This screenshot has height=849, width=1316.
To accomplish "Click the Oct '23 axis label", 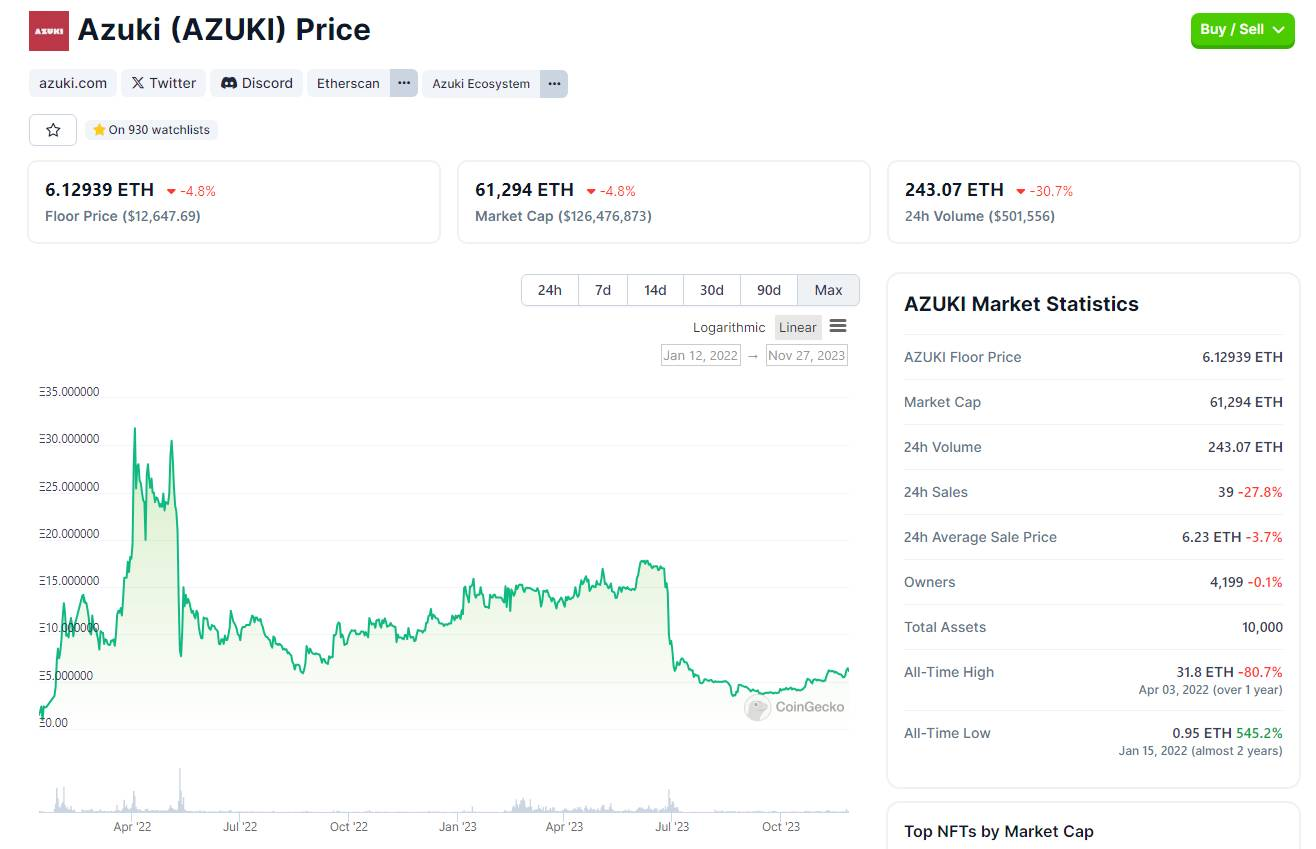I will 781,826.
